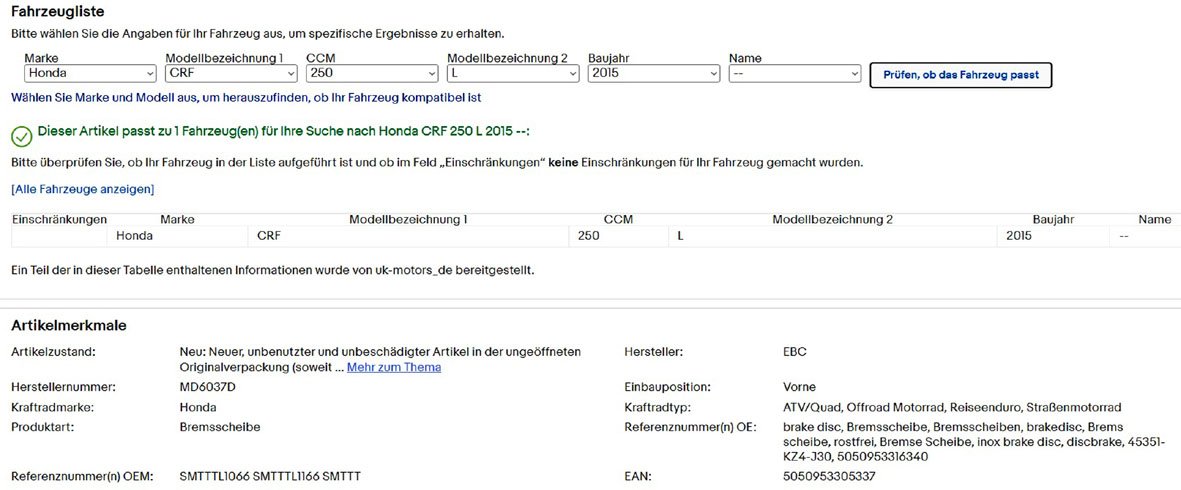Click the EAN number 5050953305337

829,476
